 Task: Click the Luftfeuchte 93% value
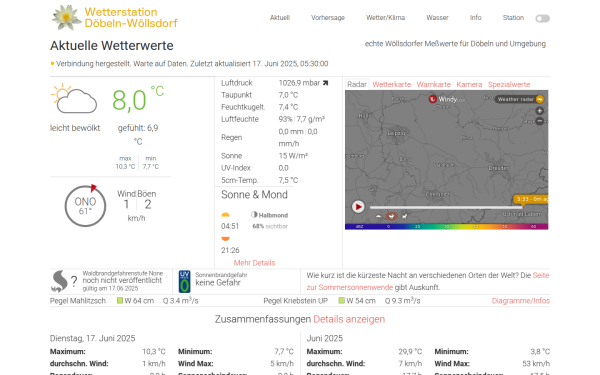[x=285, y=119]
